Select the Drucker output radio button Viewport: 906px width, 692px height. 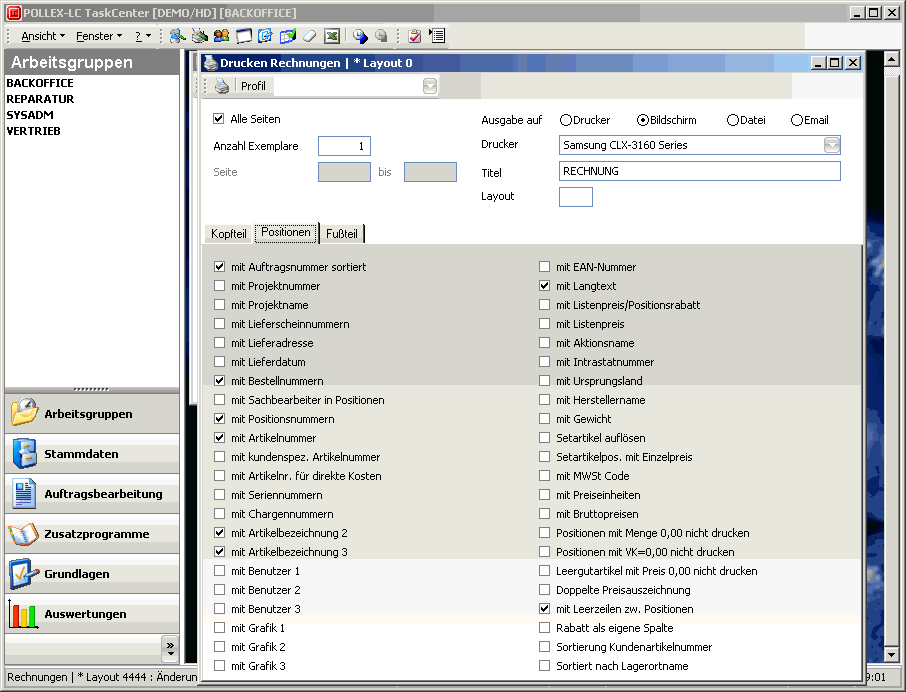click(566, 120)
